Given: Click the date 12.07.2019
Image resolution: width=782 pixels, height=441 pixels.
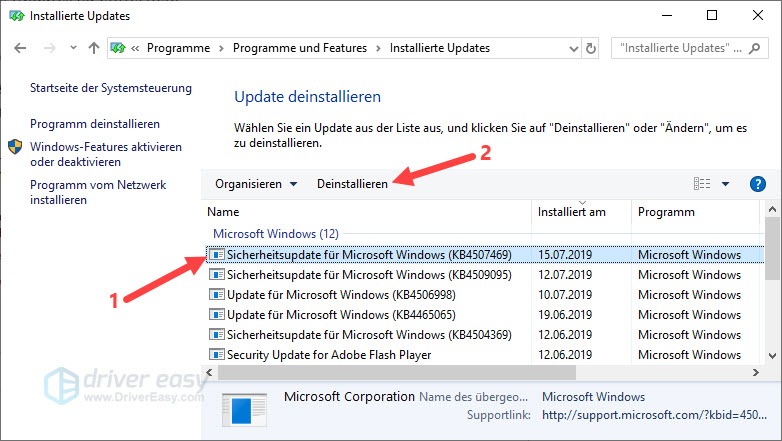Looking at the screenshot, I should point(565,275).
